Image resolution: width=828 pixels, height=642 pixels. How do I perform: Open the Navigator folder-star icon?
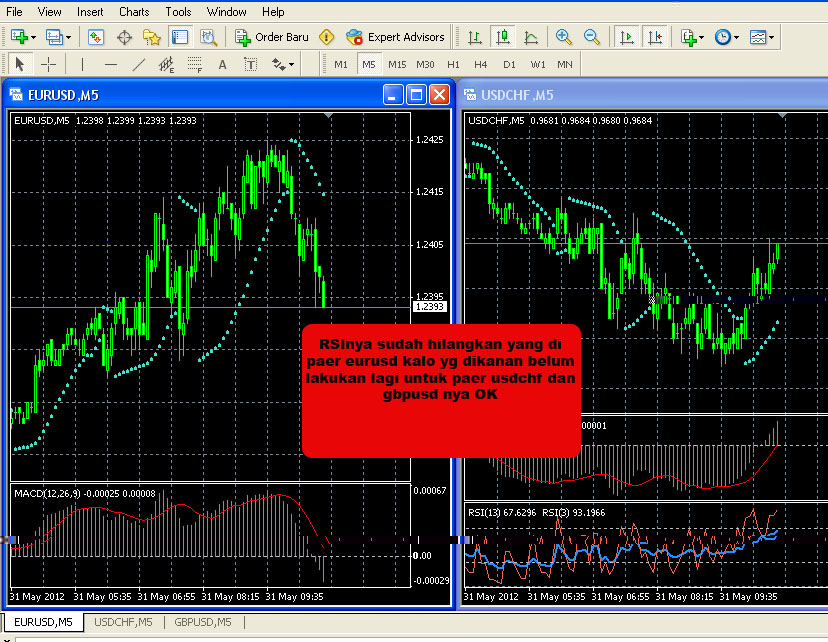coord(152,37)
